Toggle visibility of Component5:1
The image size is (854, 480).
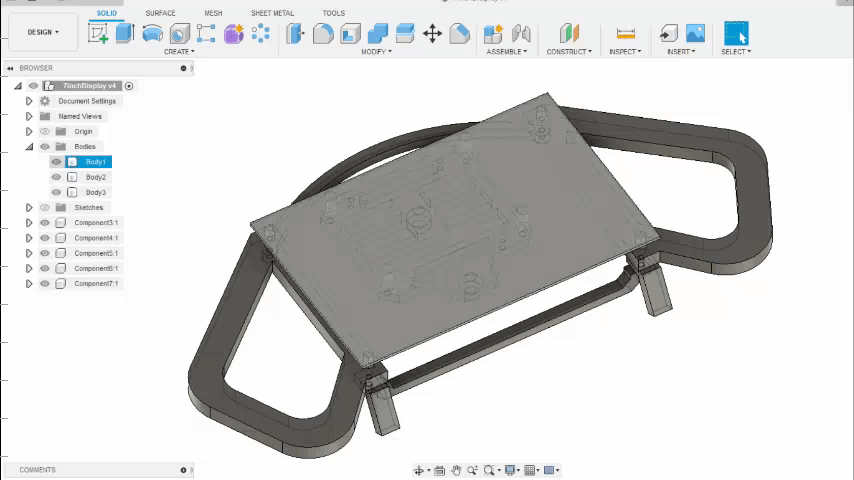45,253
